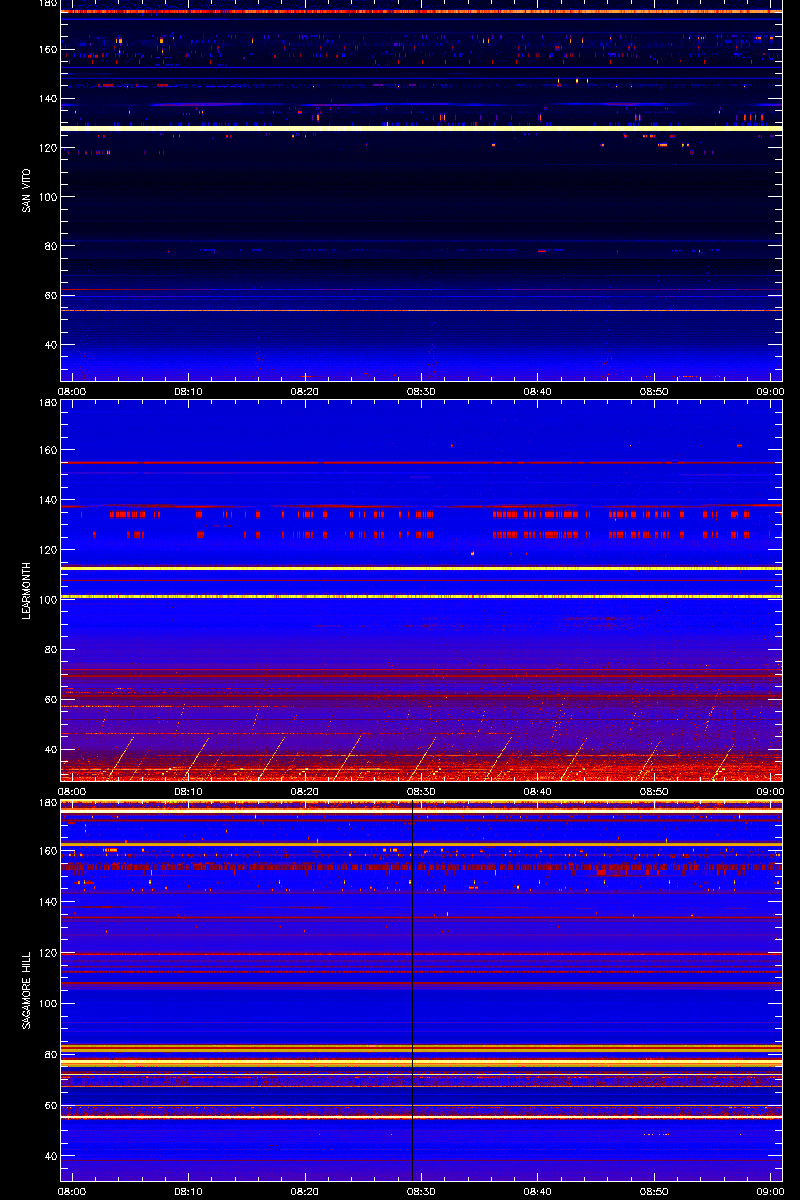Viewport: 800px width, 1200px height.
Task: Pick the 160 tick on Learmonth axis
Action: click(x=49, y=450)
